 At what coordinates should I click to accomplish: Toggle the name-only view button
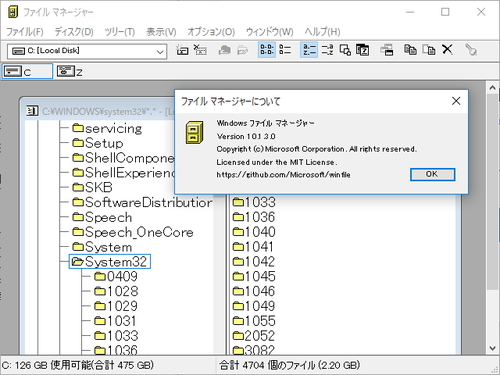pos(267,50)
